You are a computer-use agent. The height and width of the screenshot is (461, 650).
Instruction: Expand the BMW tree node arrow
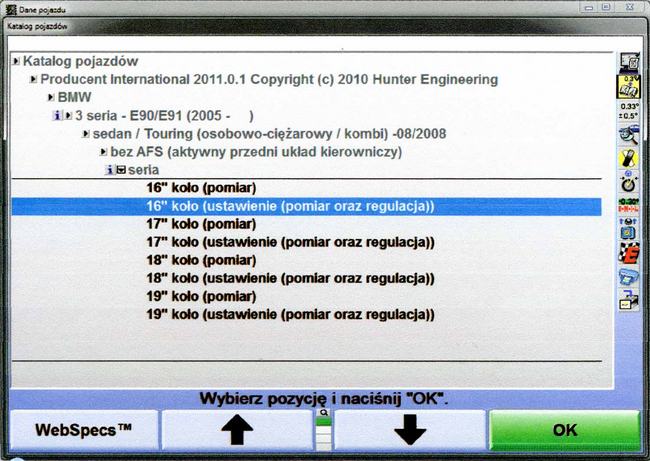[x=51, y=98]
